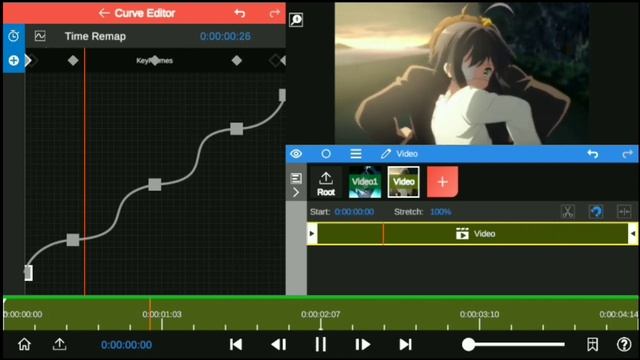Go up to Root group
This screenshot has width=640, height=360.
point(326,184)
